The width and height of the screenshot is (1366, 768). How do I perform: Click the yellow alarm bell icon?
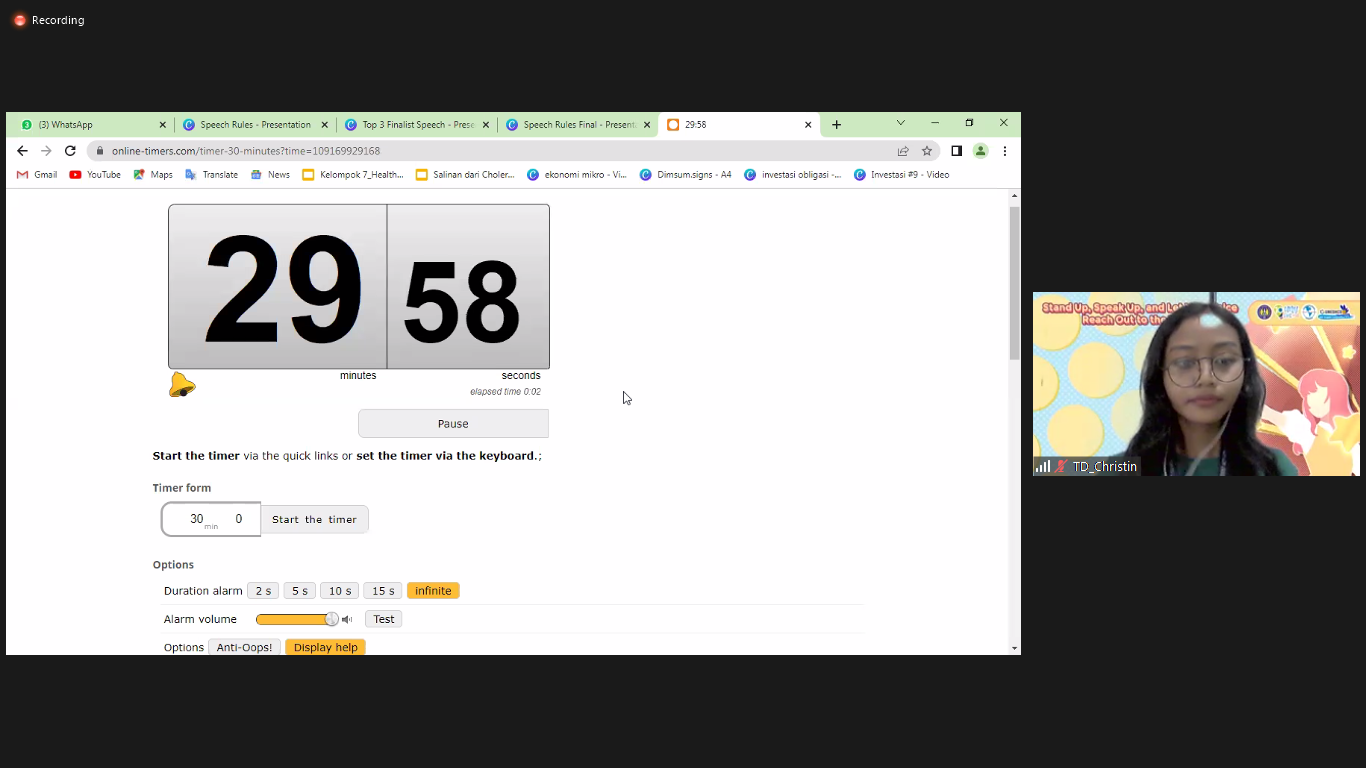click(182, 385)
